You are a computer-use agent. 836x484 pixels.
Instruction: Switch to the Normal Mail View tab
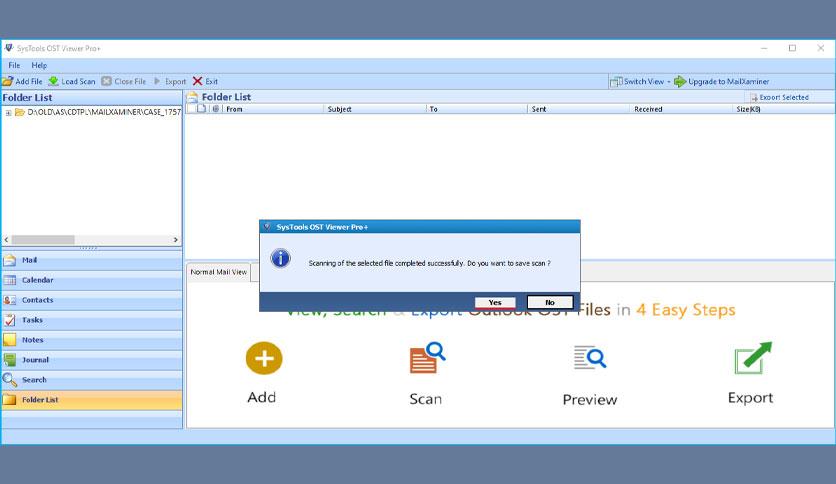(218, 272)
